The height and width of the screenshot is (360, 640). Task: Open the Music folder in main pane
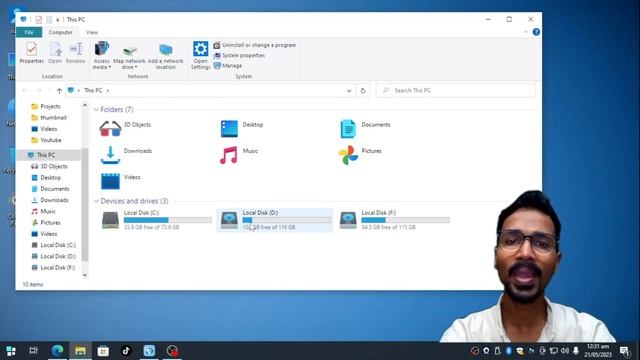click(x=239, y=155)
